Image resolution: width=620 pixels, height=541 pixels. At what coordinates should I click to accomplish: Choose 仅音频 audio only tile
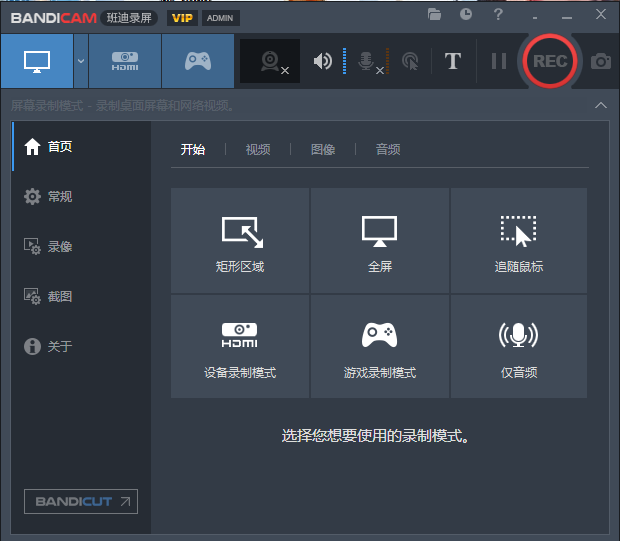pos(519,346)
